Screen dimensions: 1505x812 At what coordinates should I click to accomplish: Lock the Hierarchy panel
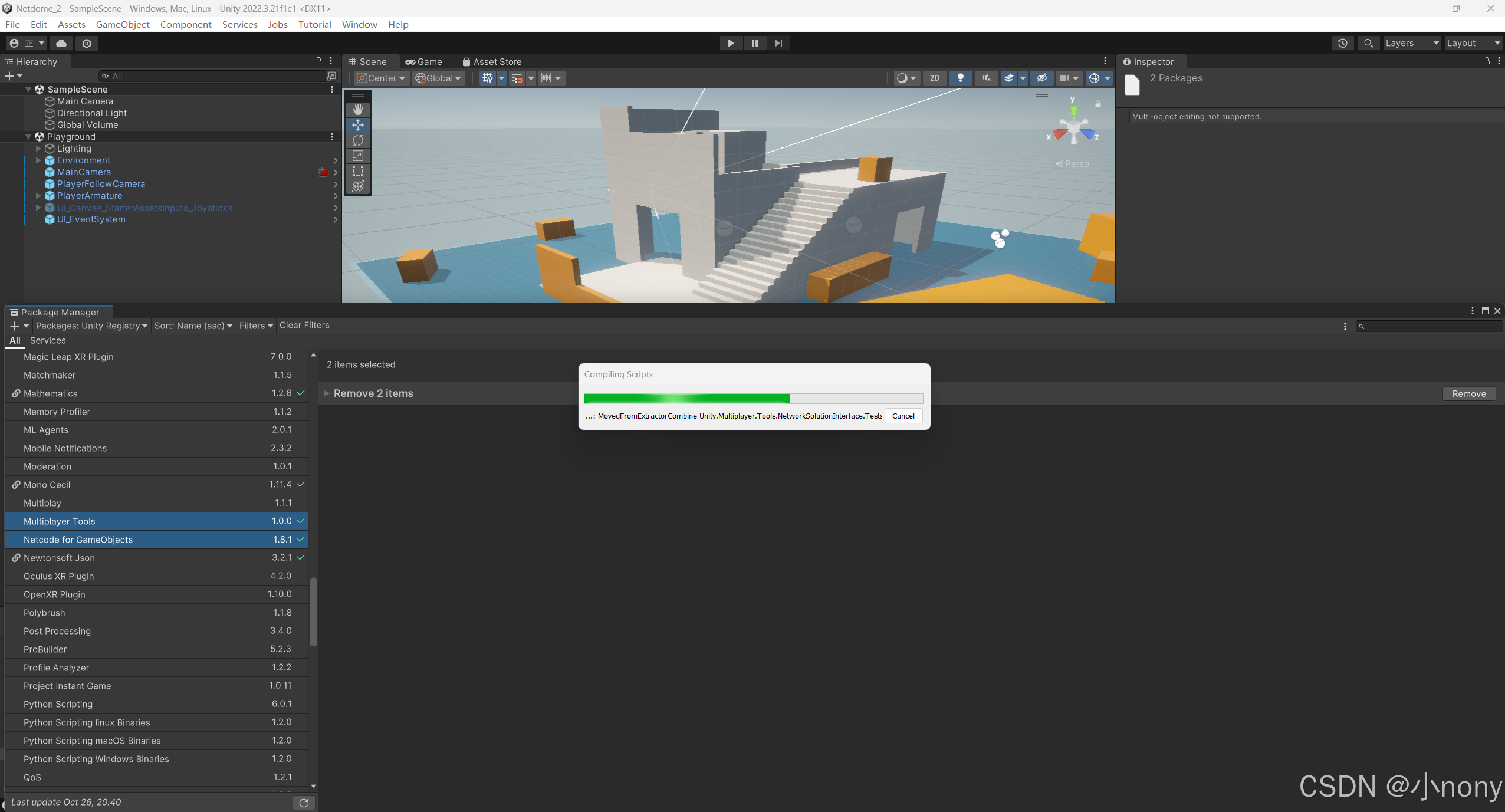coord(318,61)
